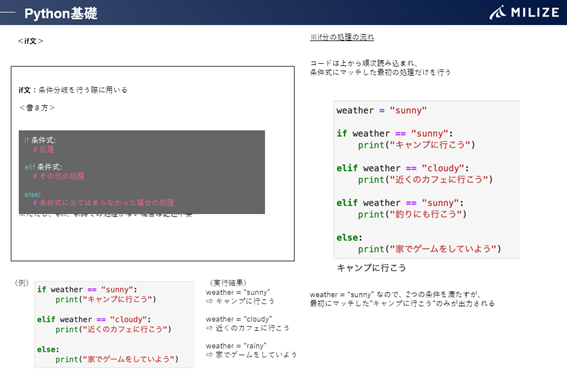Click 'if weather == "sunny":' in the example code
The image size is (567, 374).
[x=87, y=289]
